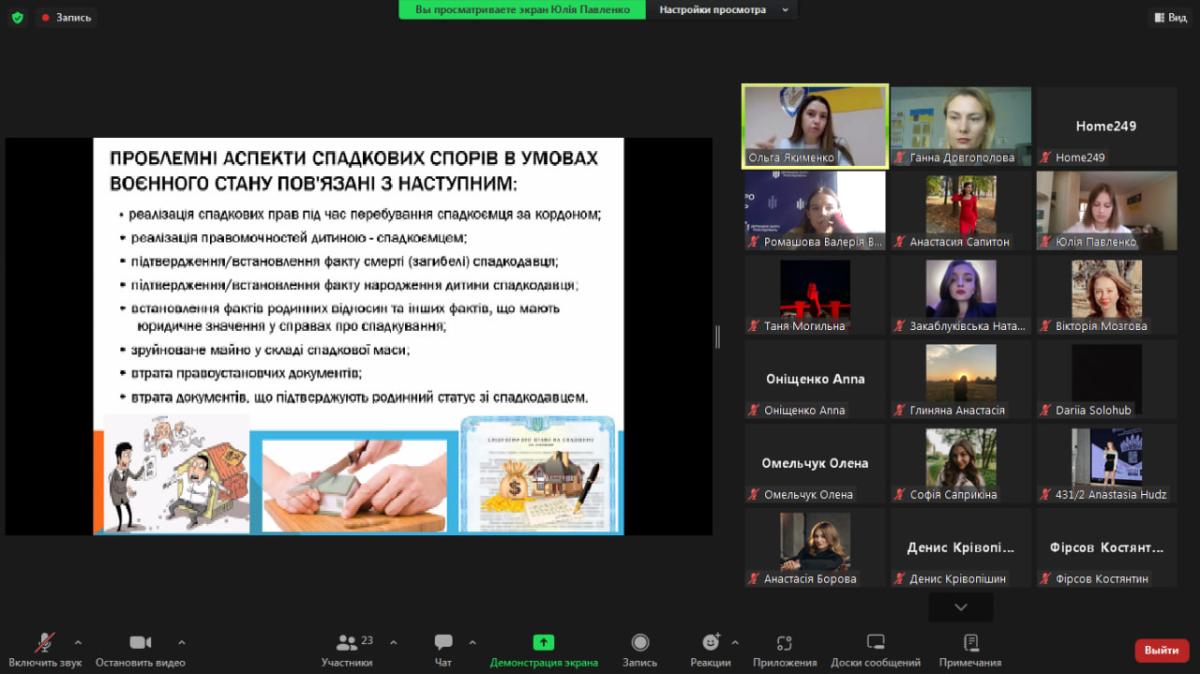Show more participants with the down chevron
This screenshot has height=674, width=1200.
point(961,607)
